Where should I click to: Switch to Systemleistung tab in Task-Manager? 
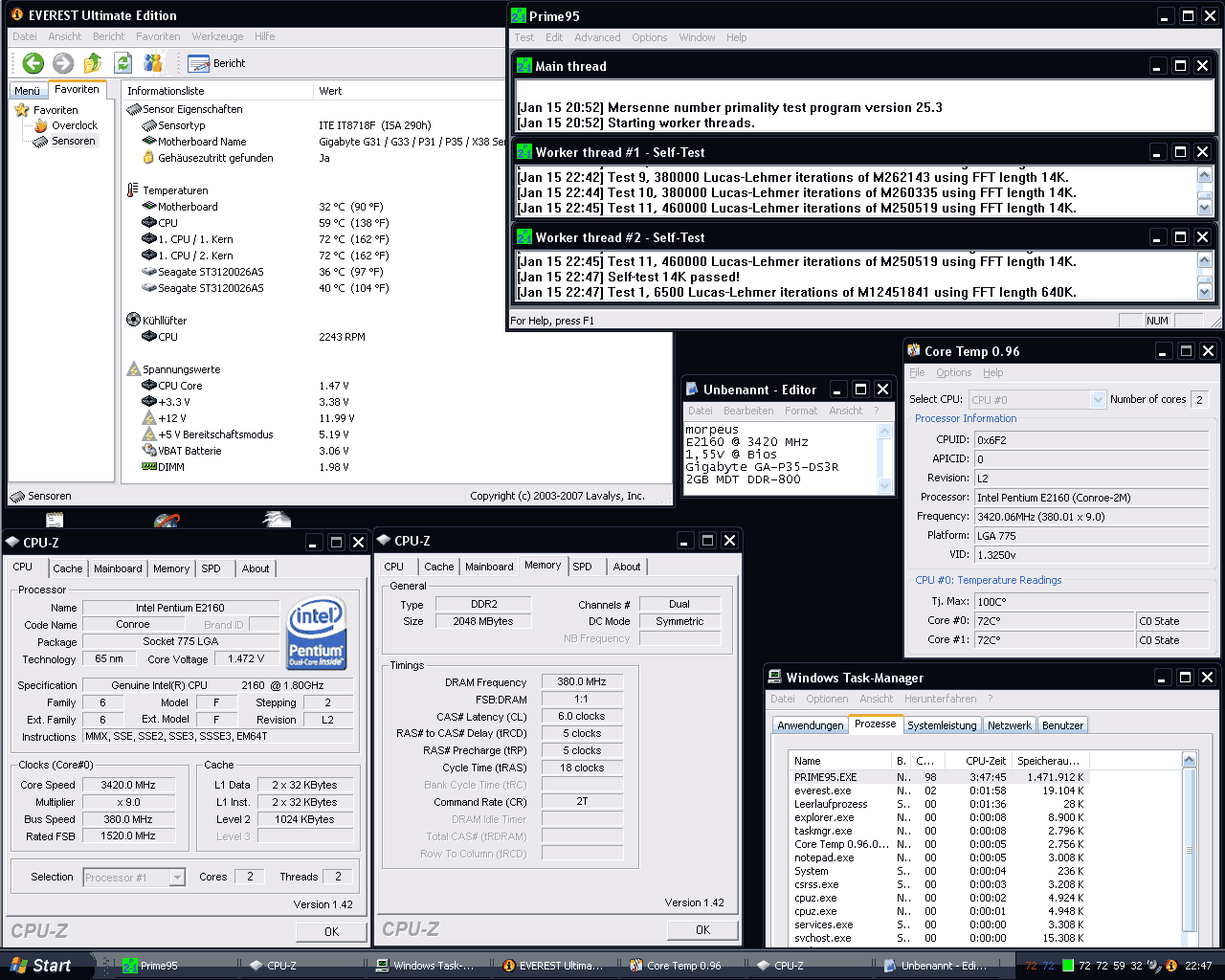(x=942, y=725)
